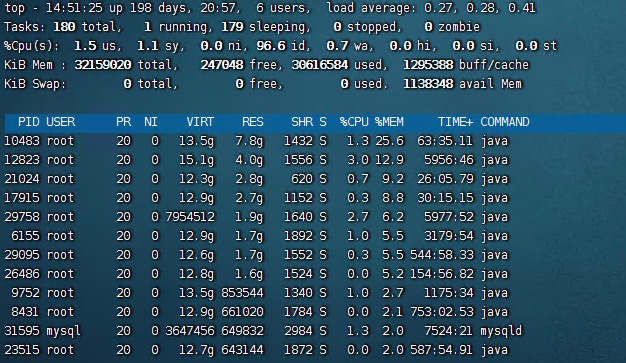Click the VIRT column header
Screen dimensions: 626x363
(200, 122)
